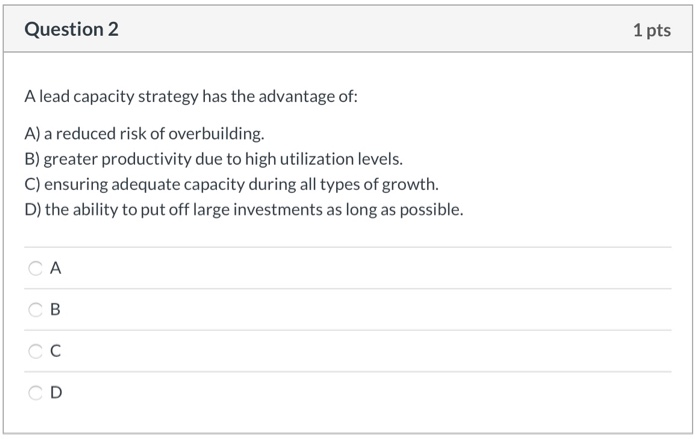Click the letter B answer label
The width and height of the screenshot is (700, 439).
coord(55,309)
